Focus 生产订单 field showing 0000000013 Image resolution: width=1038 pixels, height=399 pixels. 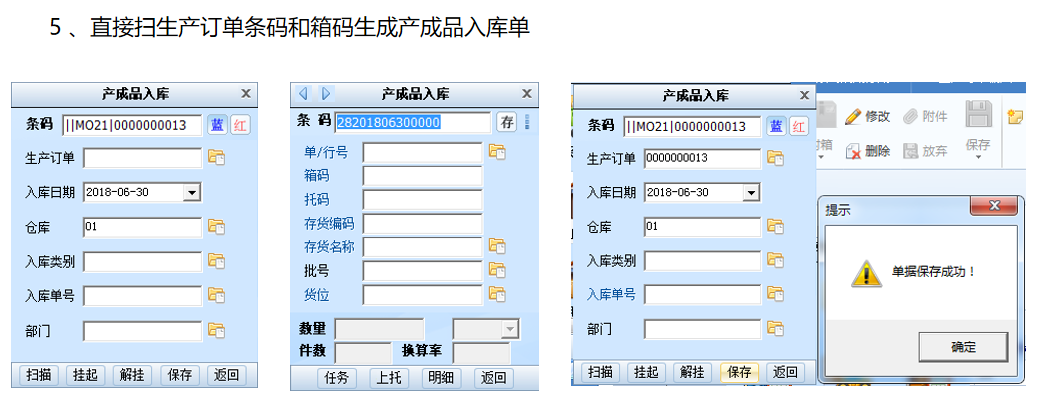702,159
